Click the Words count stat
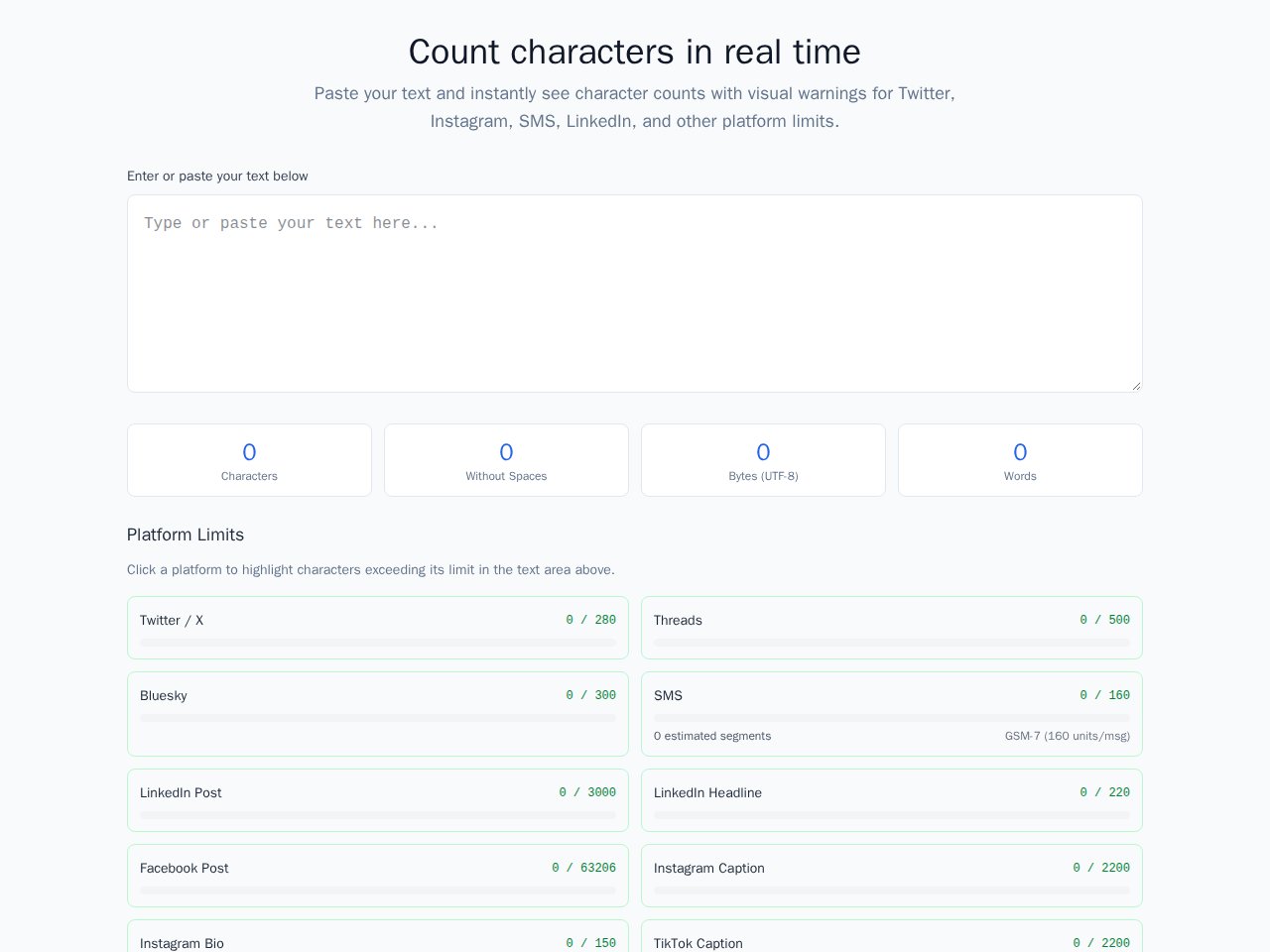 1020,460
